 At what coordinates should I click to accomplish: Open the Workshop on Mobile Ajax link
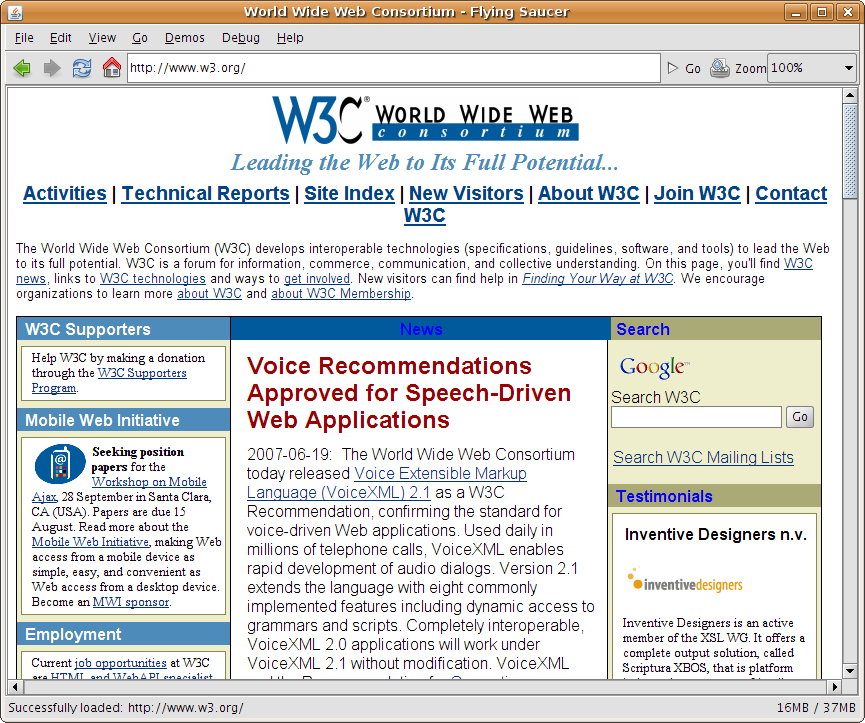pos(149,482)
